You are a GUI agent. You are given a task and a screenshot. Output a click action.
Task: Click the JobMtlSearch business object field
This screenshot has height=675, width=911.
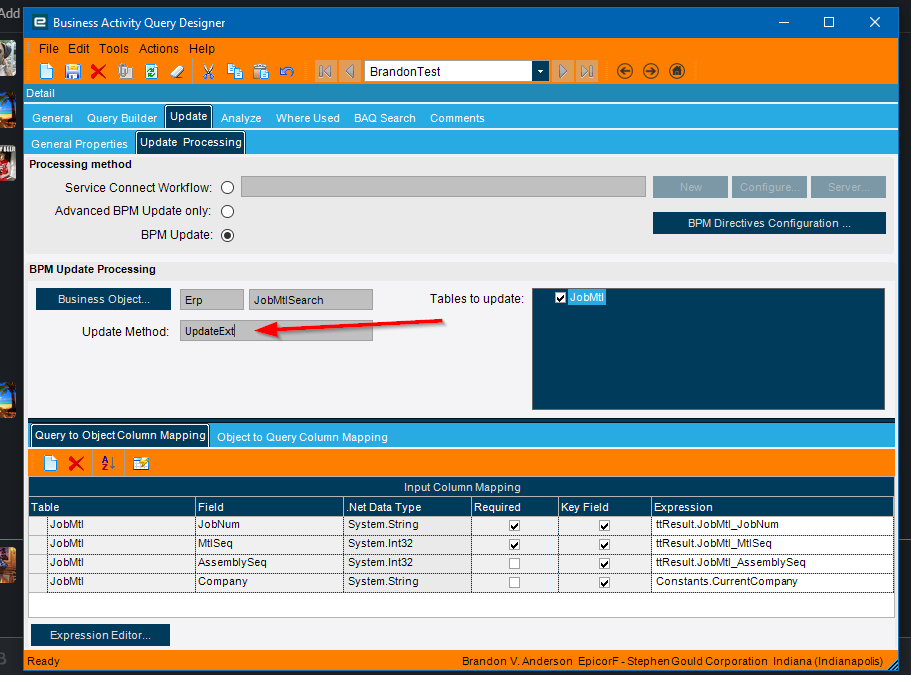tap(311, 300)
